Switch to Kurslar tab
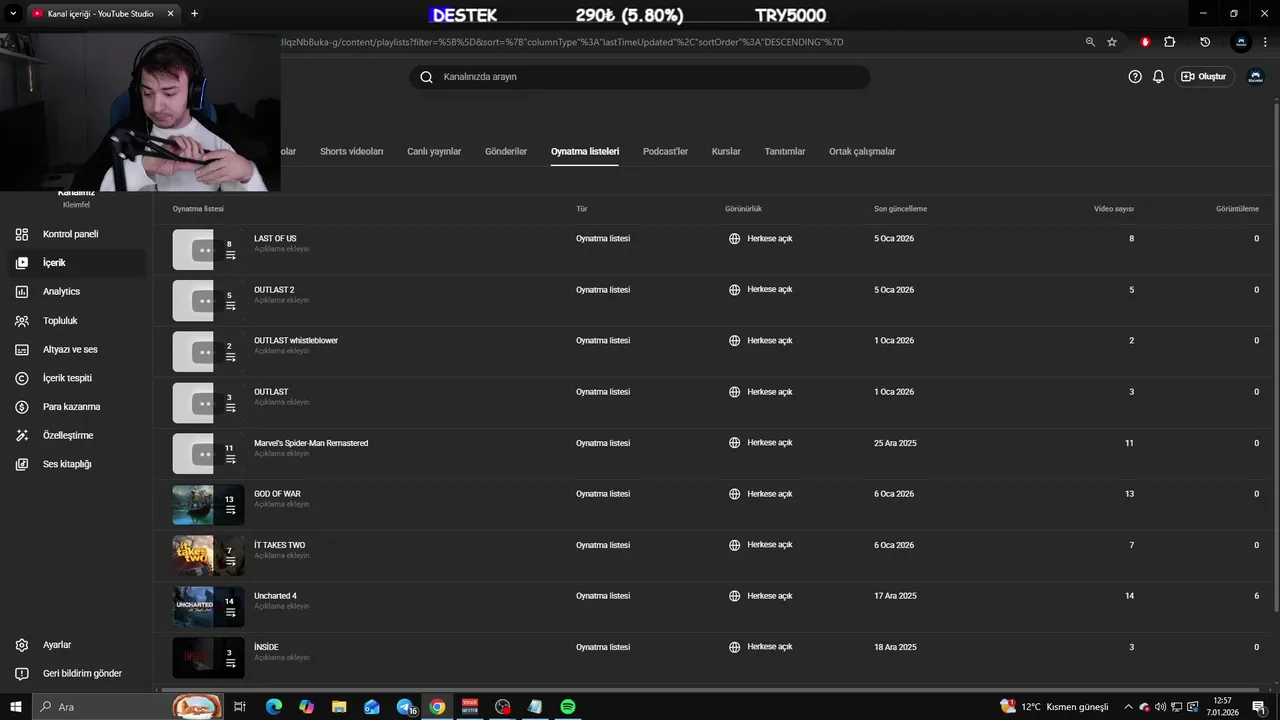 point(726,152)
